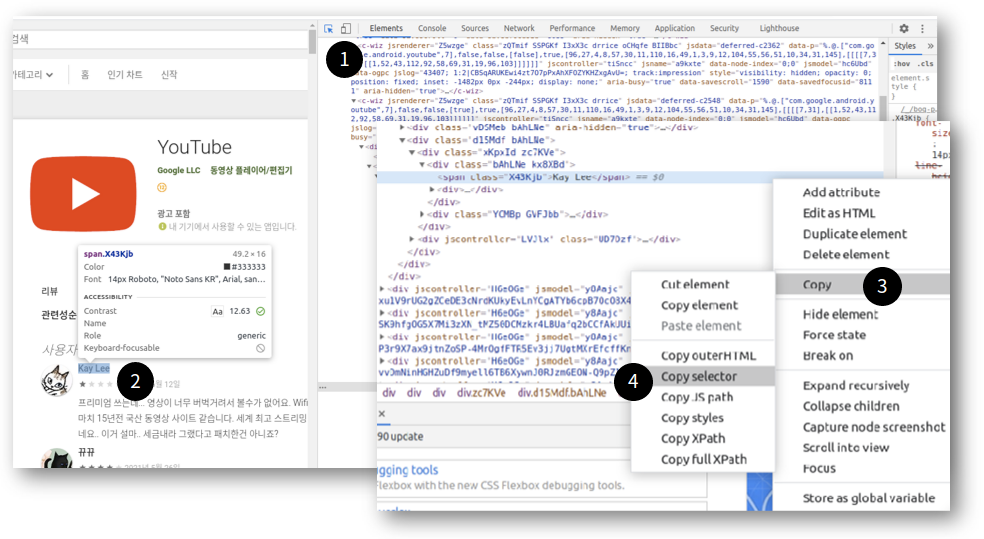Open the 동영상 플레이어/편집기 category link
This screenshot has width=984, height=539.
pos(251,171)
